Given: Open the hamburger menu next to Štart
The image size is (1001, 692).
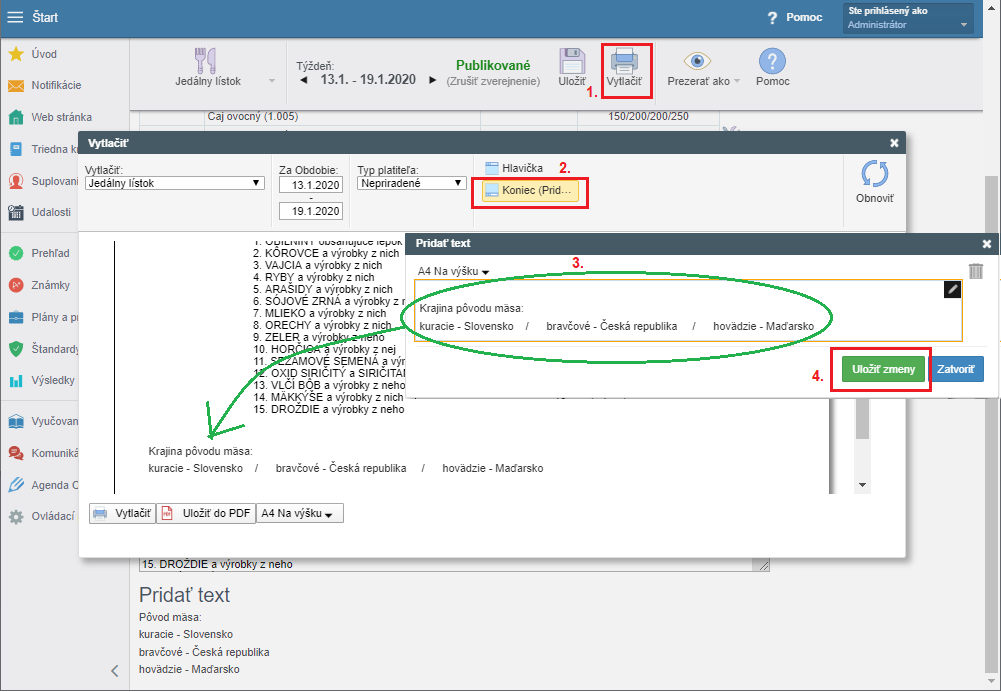Looking at the screenshot, I should [15, 17].
